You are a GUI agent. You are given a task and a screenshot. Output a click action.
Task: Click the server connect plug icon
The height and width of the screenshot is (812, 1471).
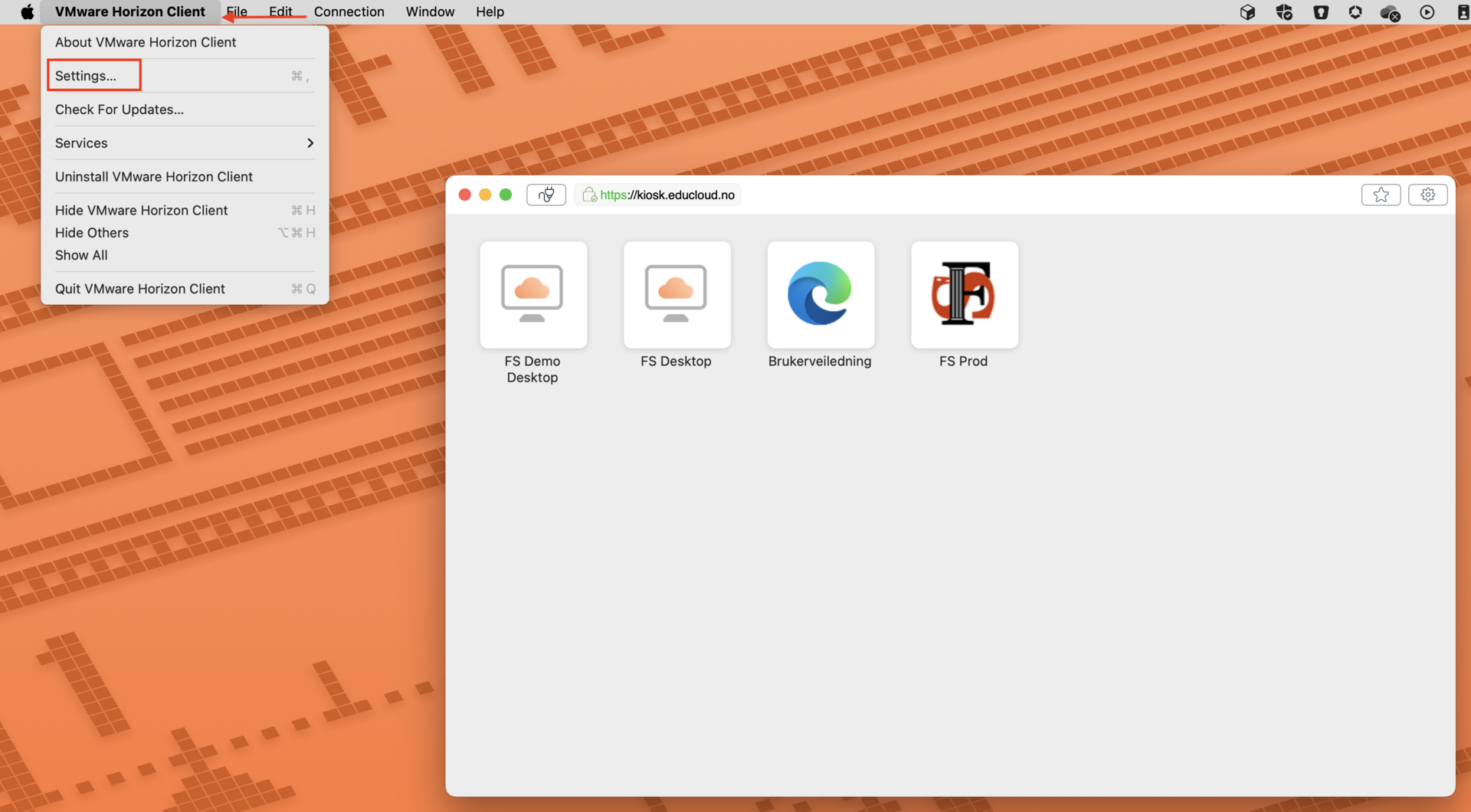[546, 195]
